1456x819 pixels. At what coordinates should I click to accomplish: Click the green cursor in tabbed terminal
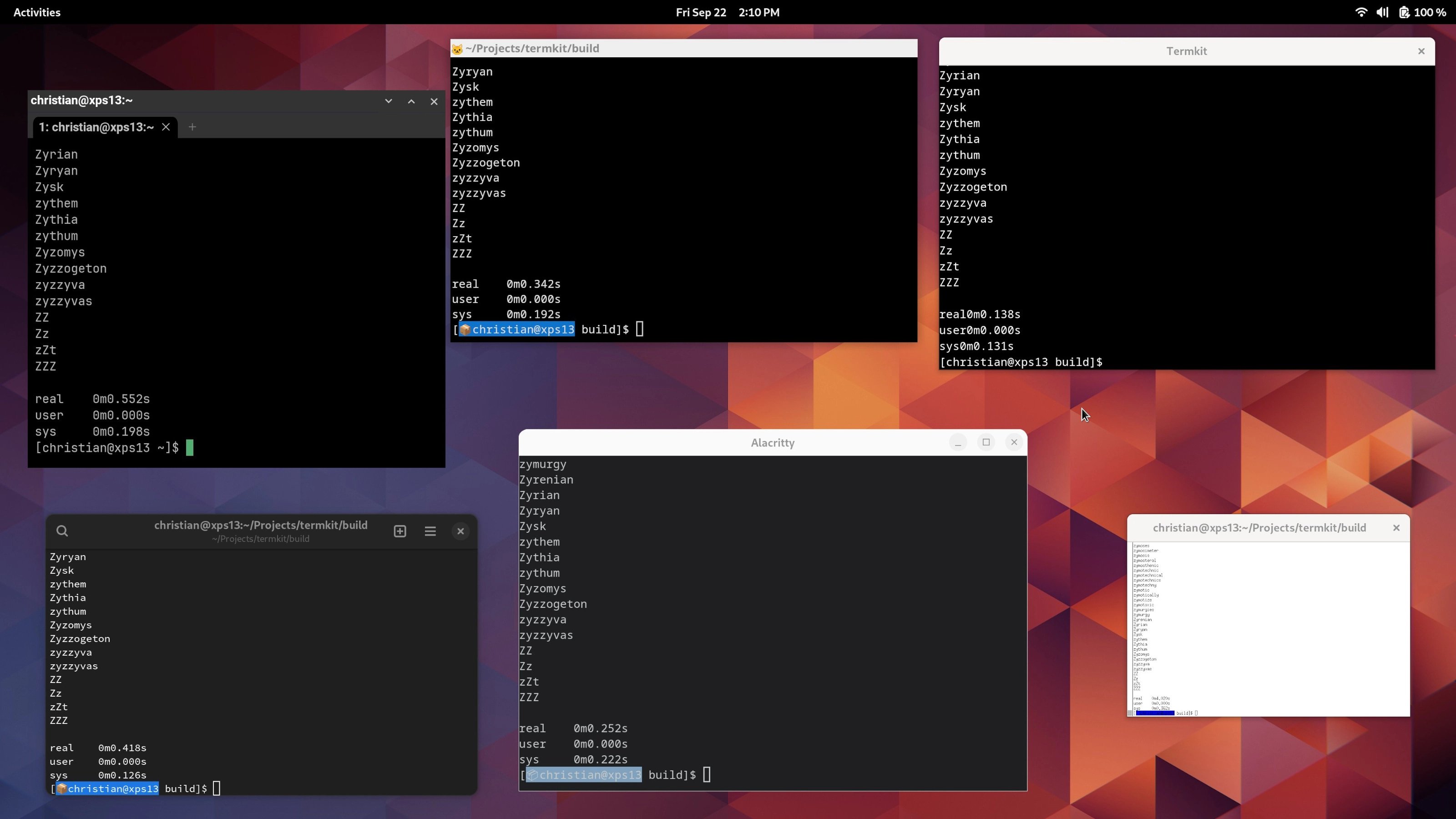pyautogui.click(x=189, y=448)
